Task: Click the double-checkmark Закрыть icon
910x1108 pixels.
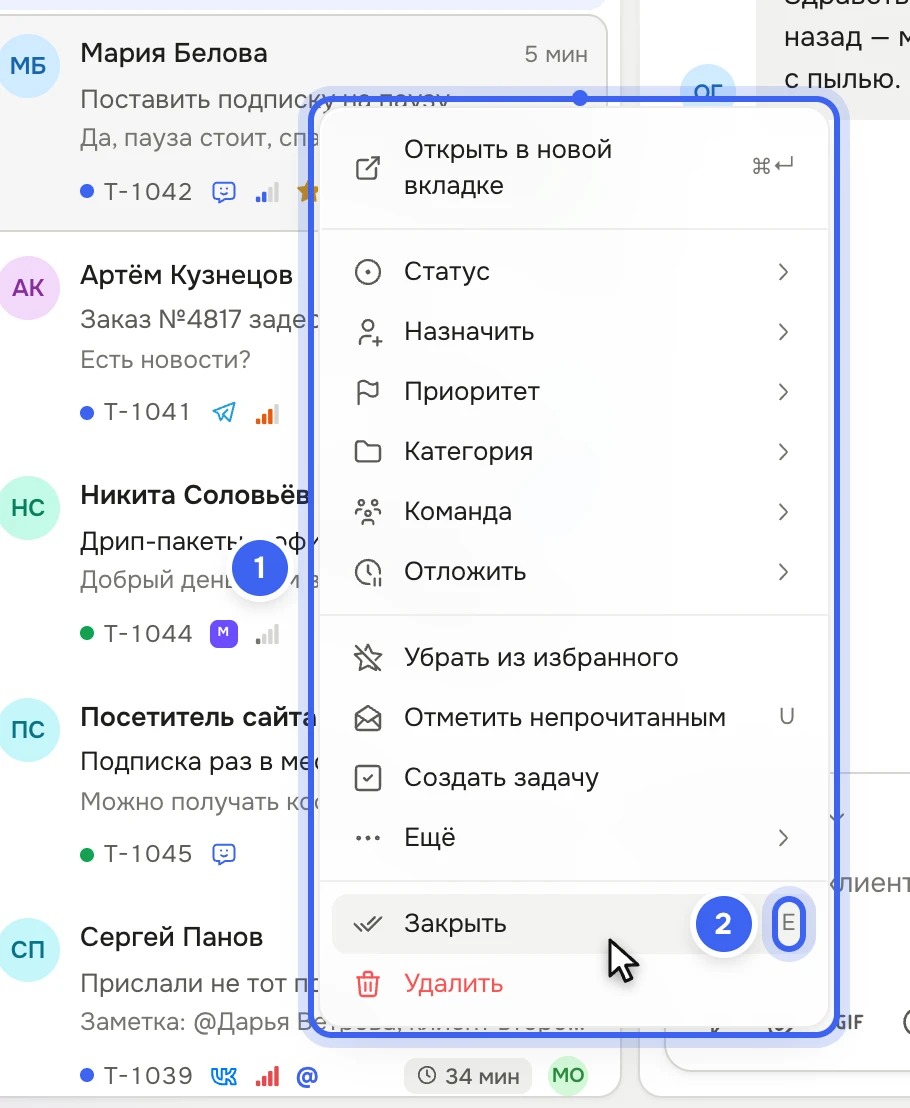Action: [x=367, y=924]
